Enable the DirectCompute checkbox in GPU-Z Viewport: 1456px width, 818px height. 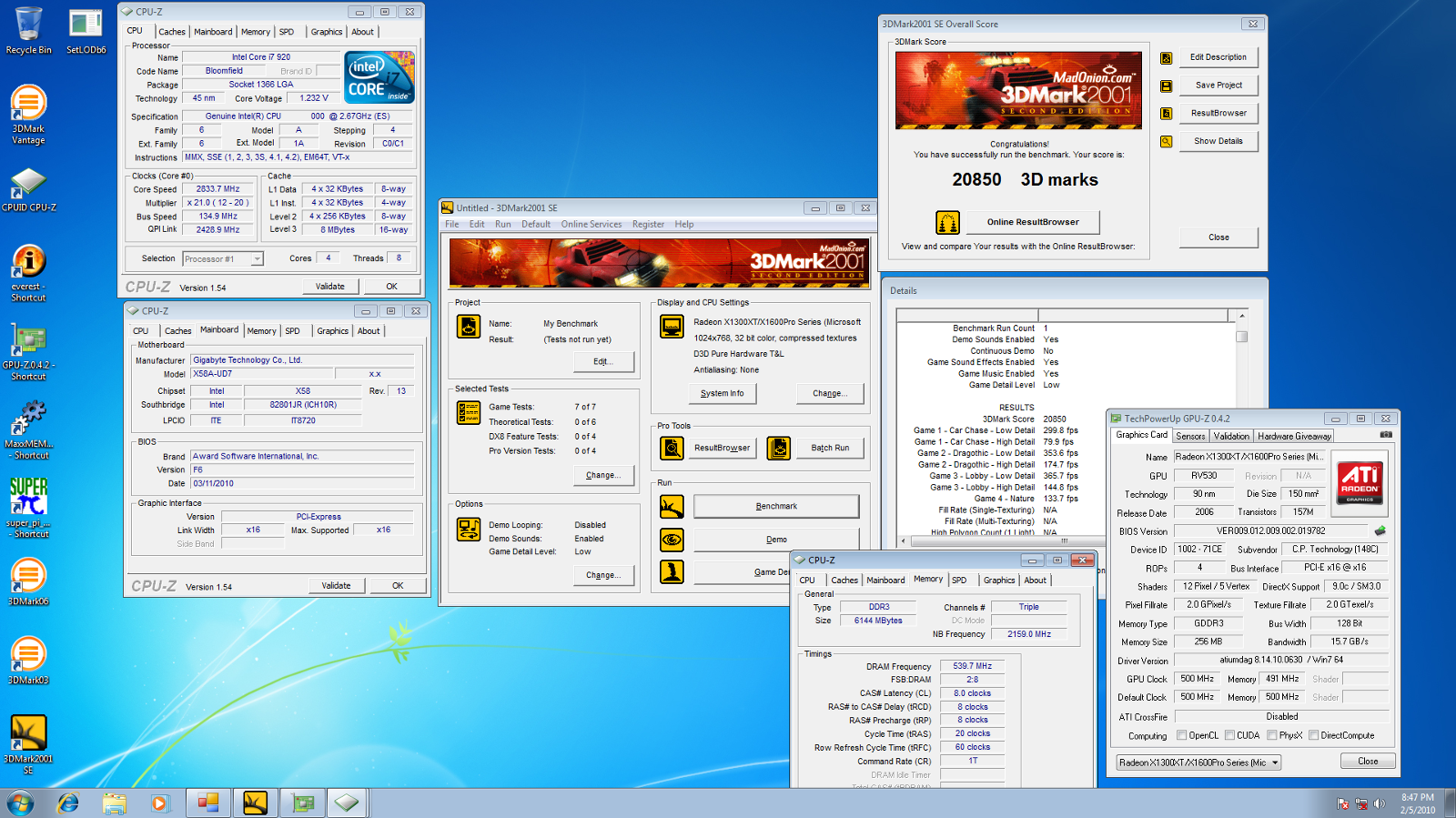[x=1314, y=735]
